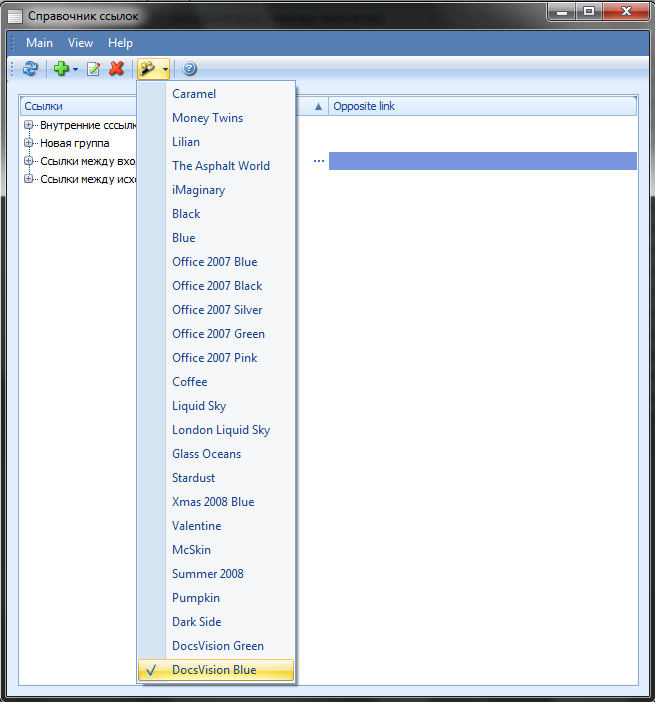Click the window icon in title bar
The height and width of the screenshot is (702, 655).
pos(15,17)
